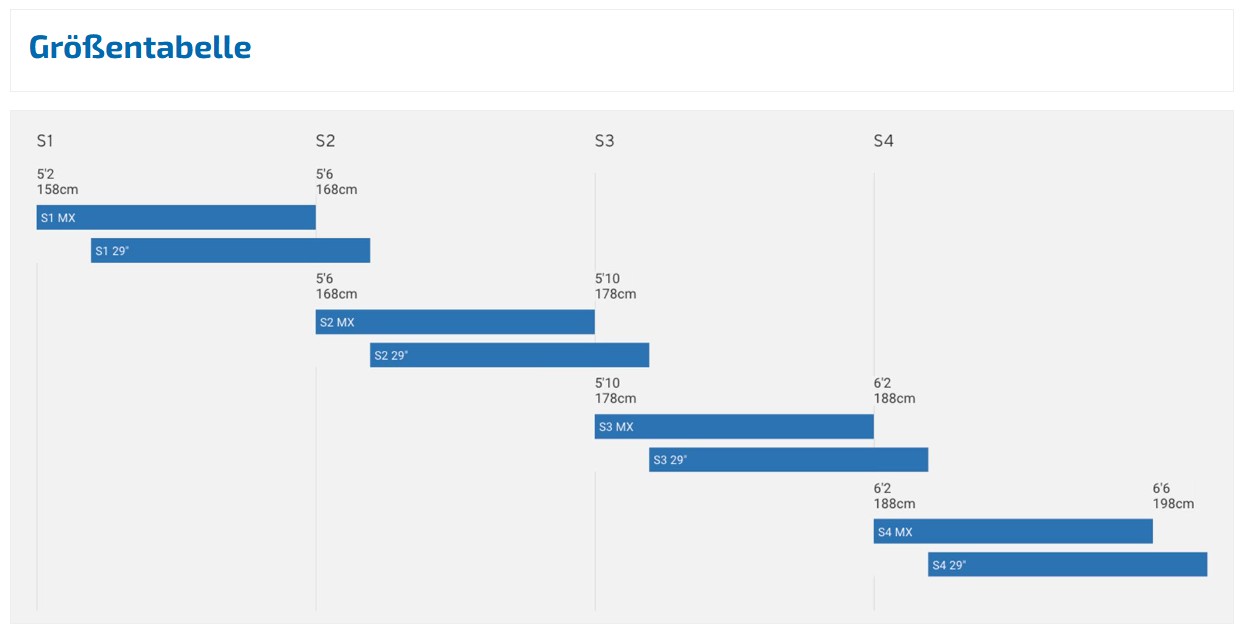Viewport: 1244px width, 630px height.
Task: Click the S1 29" size bar
Action: tap(230, 251)
